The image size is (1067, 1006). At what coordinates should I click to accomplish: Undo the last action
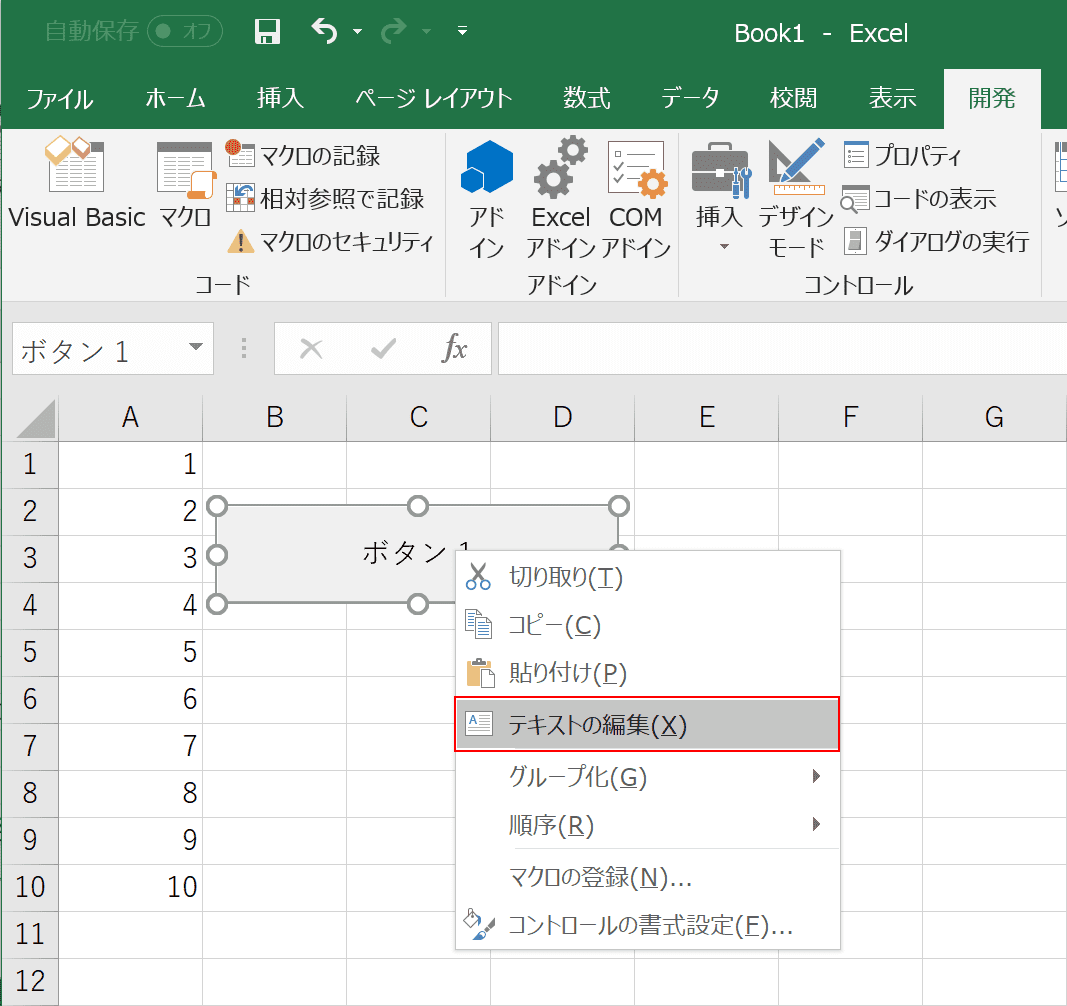click(x=325, y=31)
